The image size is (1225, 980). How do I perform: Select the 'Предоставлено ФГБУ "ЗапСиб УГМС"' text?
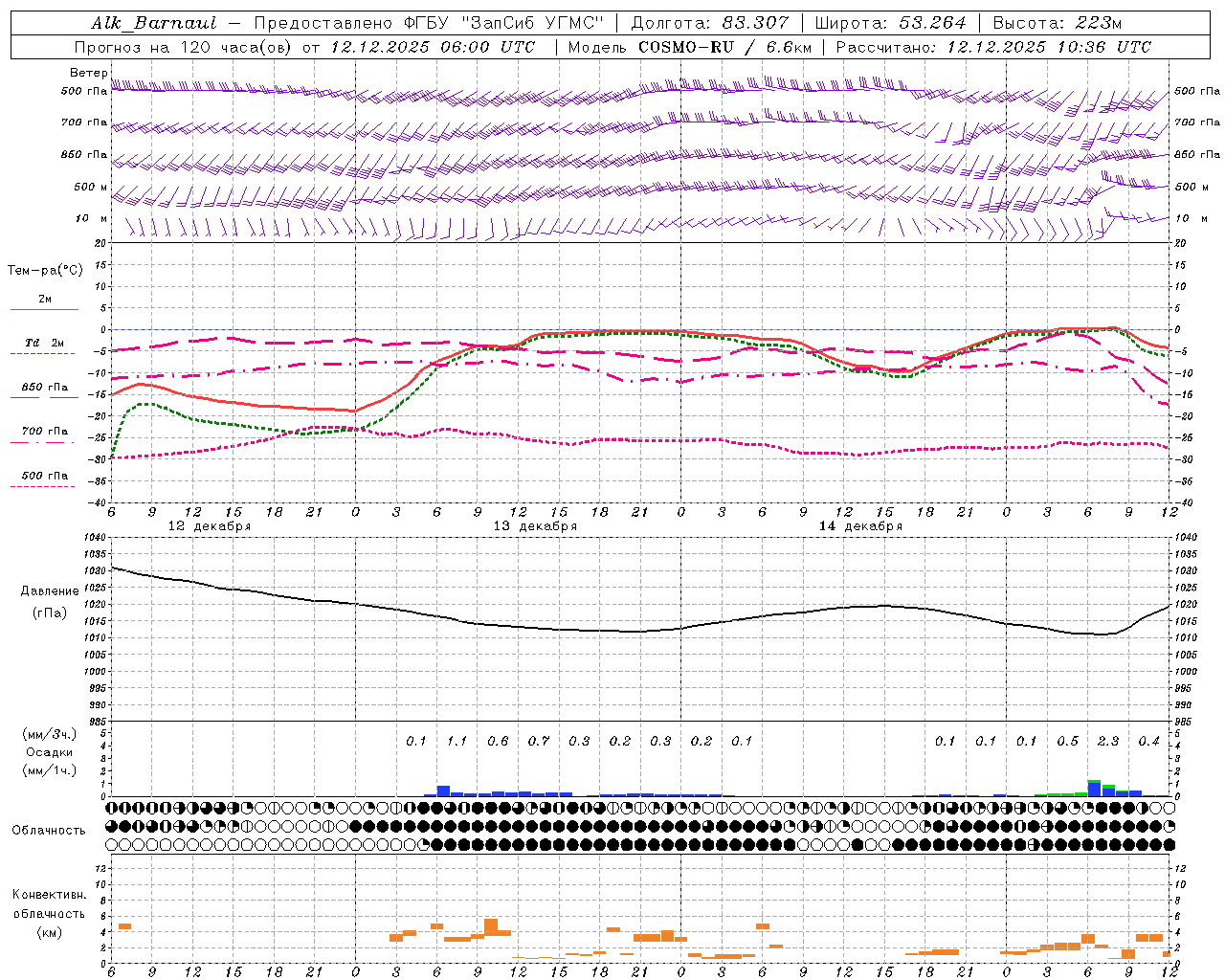(429, 23)
